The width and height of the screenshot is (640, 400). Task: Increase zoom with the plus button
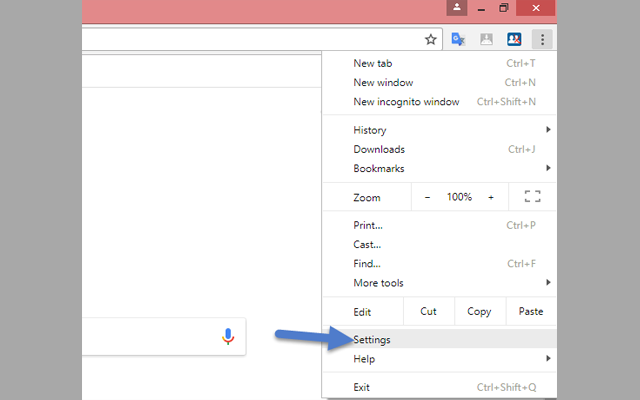click(491, 197)
